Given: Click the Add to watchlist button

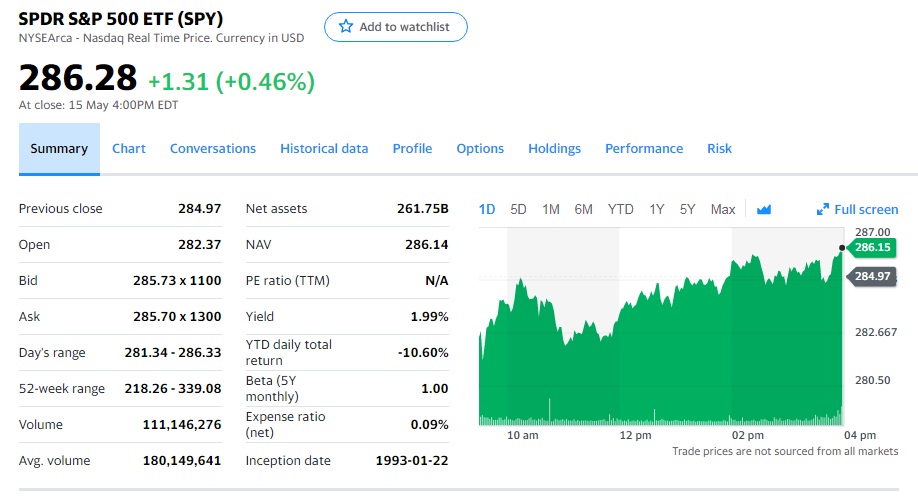Looking at the screenshot, I should click(396, 27).
